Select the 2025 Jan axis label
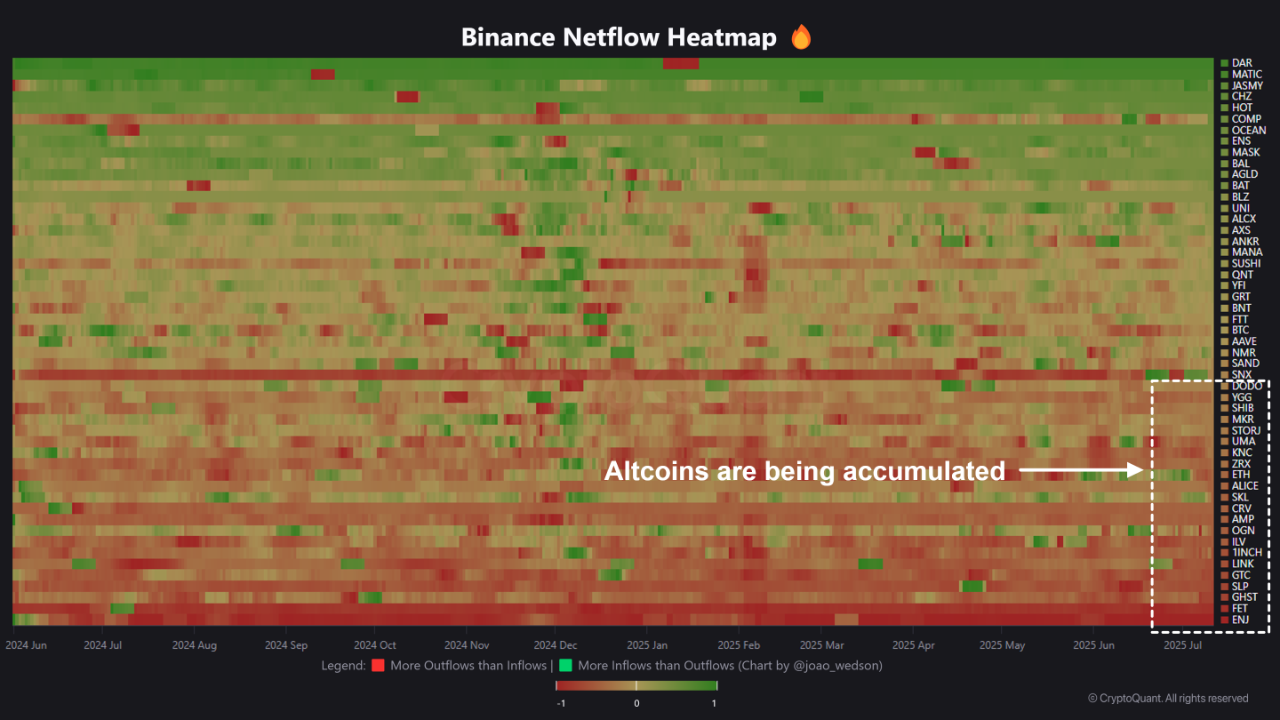The width and height of the screenshot is (1280, 720). [647, 645]
